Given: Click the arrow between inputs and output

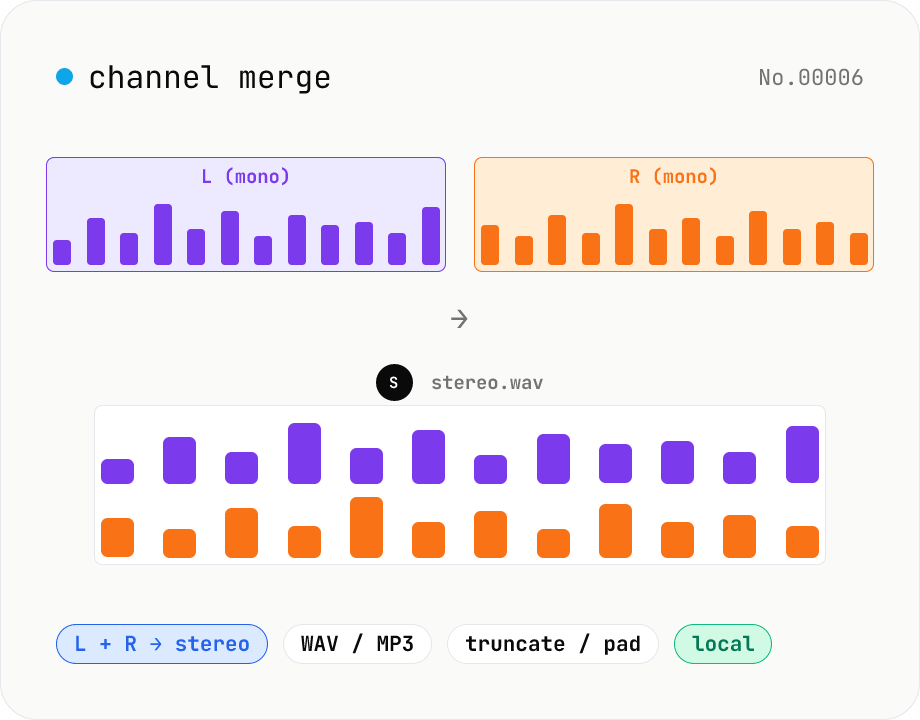Looking at the screenshot, I should coord(459,319).
